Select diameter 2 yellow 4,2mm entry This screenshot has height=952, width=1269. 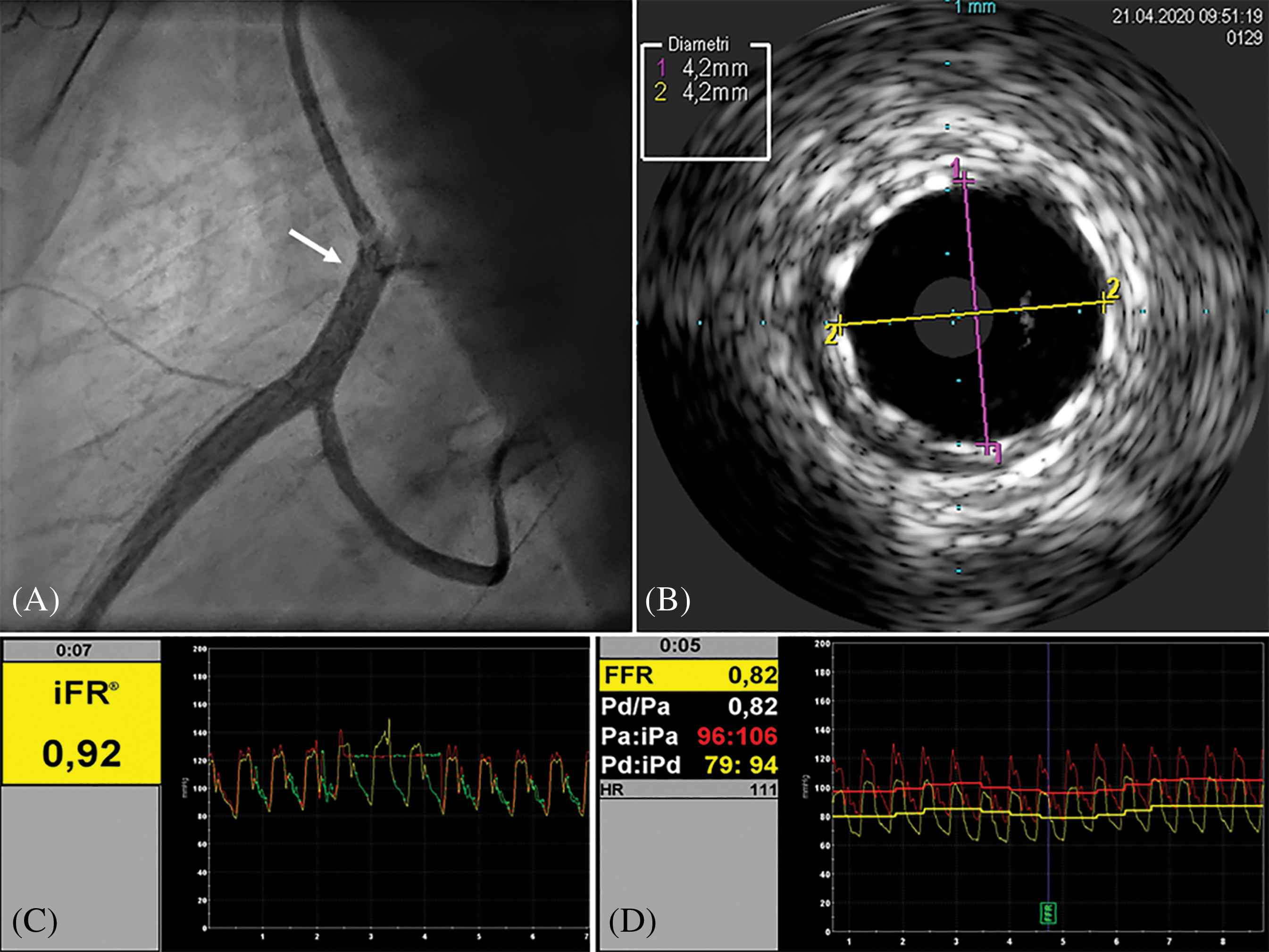(x=703, y=92)
